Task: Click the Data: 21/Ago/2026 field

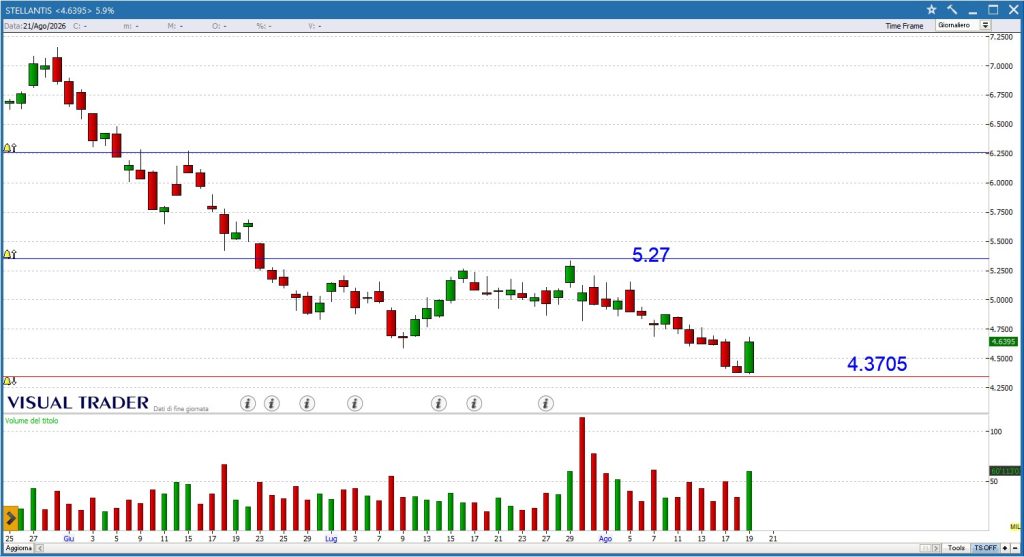Action: [35, 26]
